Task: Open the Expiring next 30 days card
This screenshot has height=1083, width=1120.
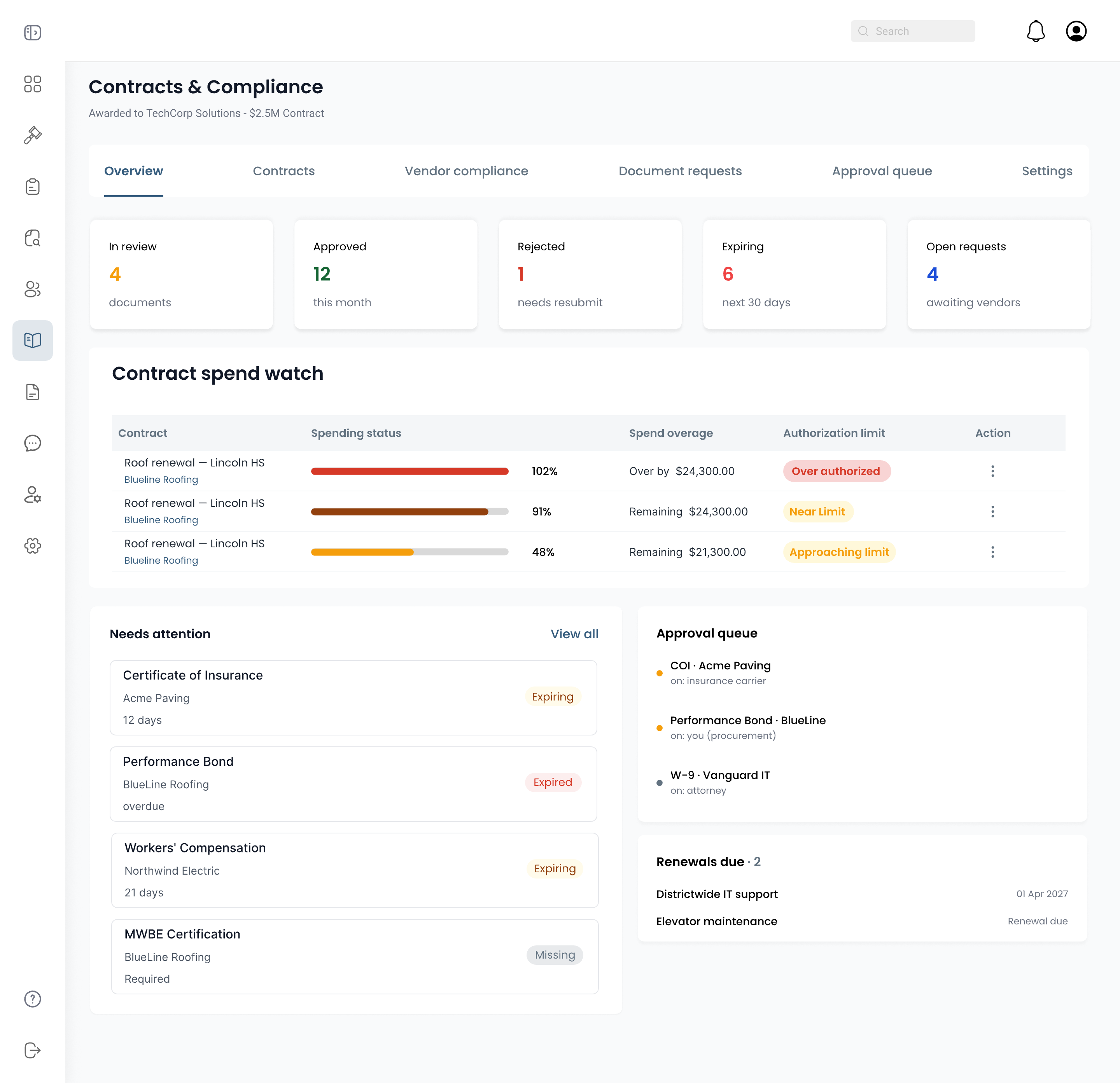Action: [795, 275]
